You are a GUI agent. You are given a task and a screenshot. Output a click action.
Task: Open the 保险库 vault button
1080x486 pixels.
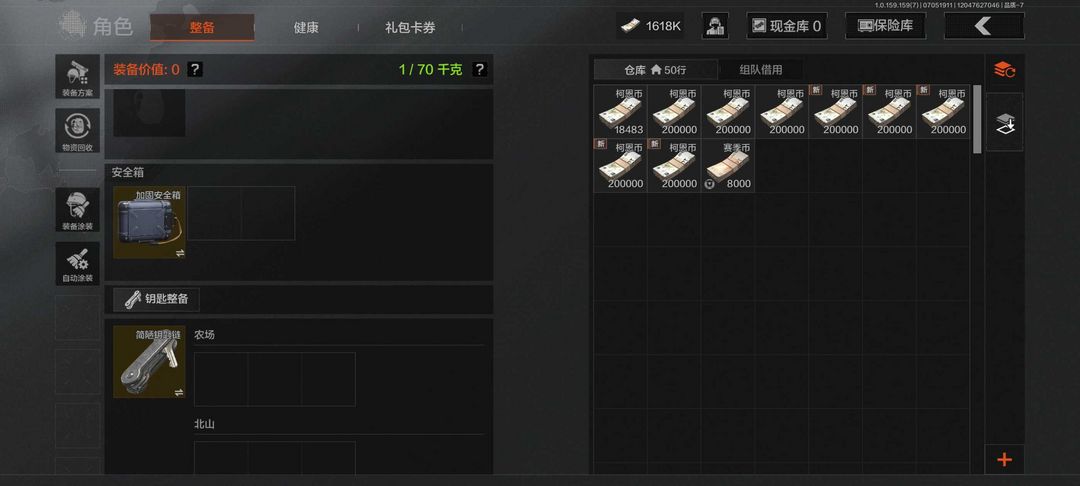click(x=885, y=26)
